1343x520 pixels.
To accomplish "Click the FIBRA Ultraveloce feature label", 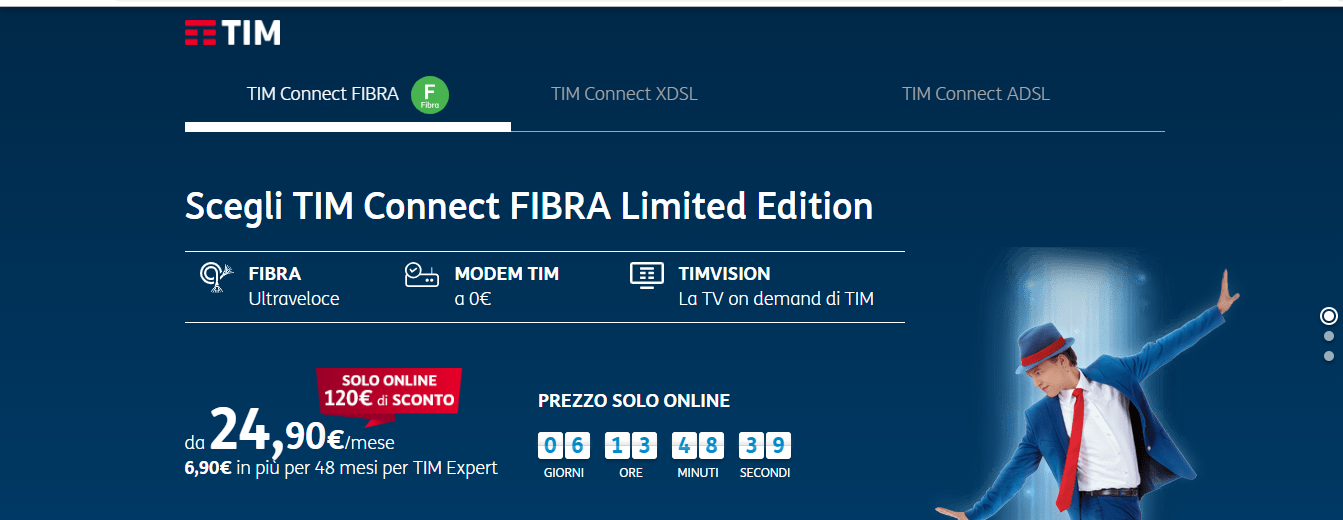I will coord(293,286).
